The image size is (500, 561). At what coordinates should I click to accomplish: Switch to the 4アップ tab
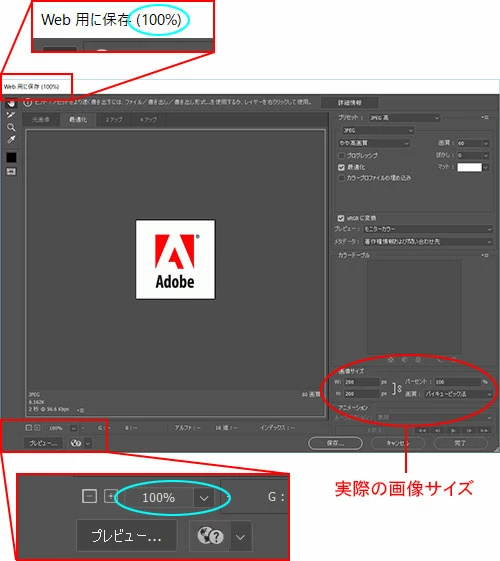(148, 119)
